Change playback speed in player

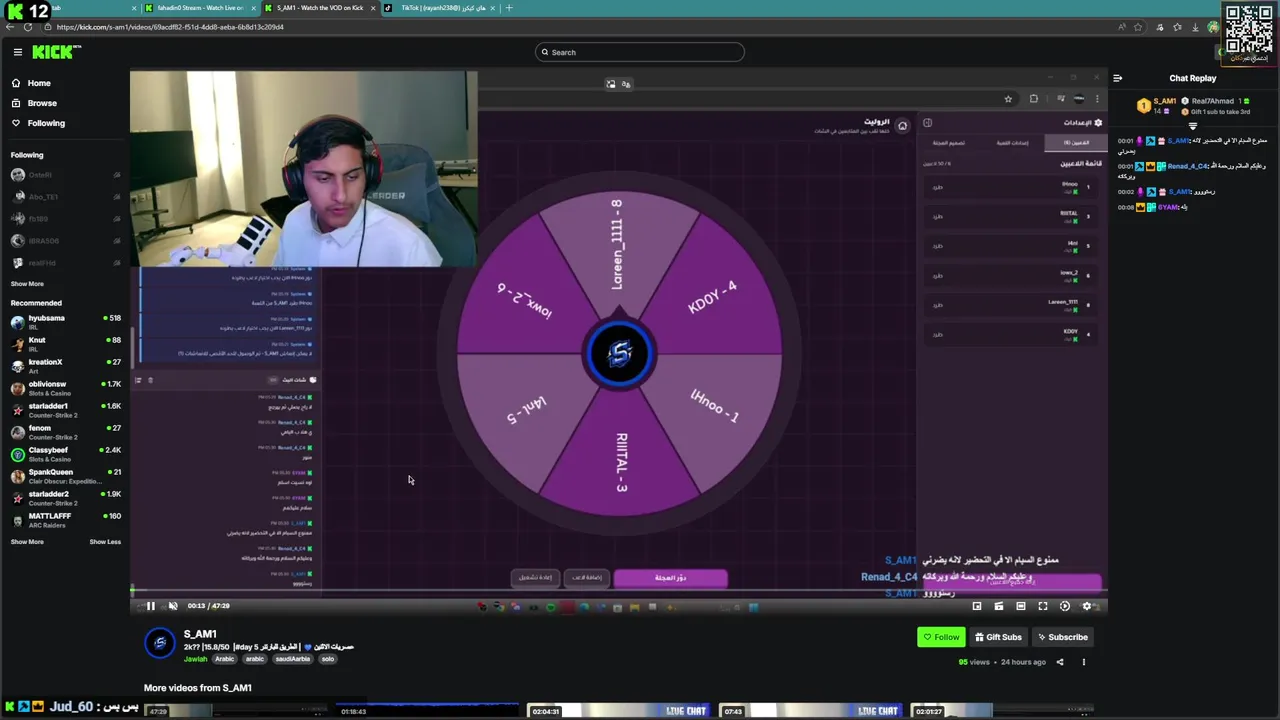(x=1065, y=606)
